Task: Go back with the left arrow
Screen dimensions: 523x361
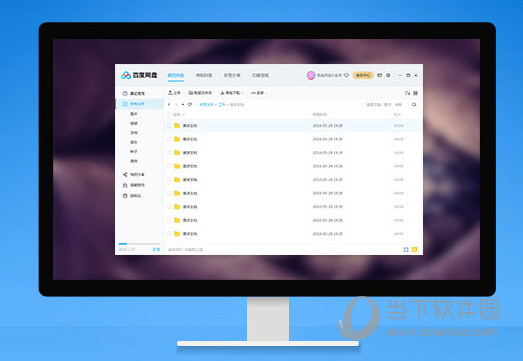Action: pos(169,104)
